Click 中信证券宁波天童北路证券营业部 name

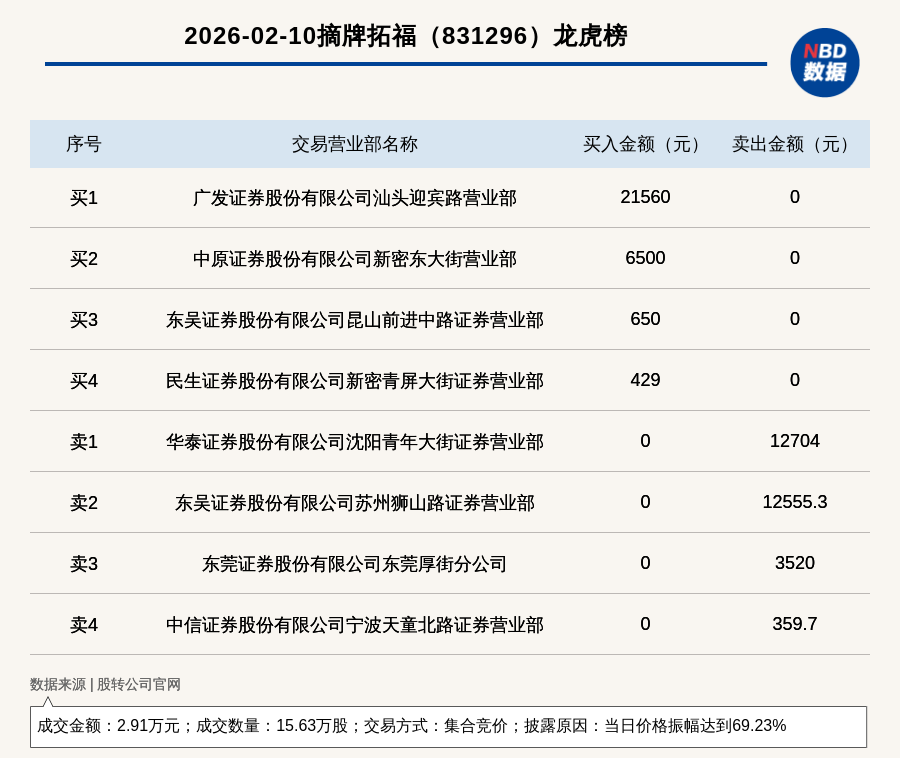(354, 625)
